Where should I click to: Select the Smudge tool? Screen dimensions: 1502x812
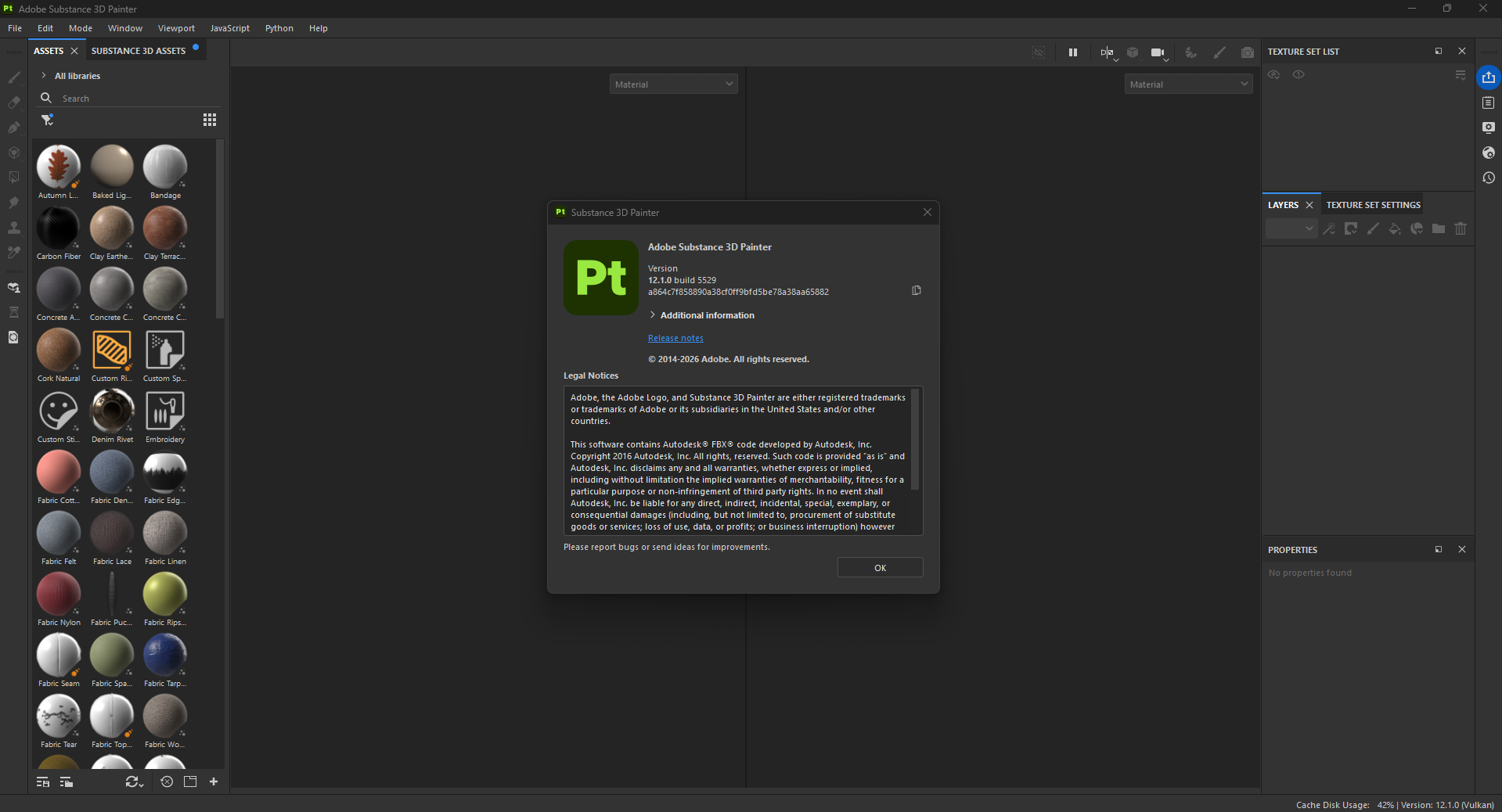point(13,203)
